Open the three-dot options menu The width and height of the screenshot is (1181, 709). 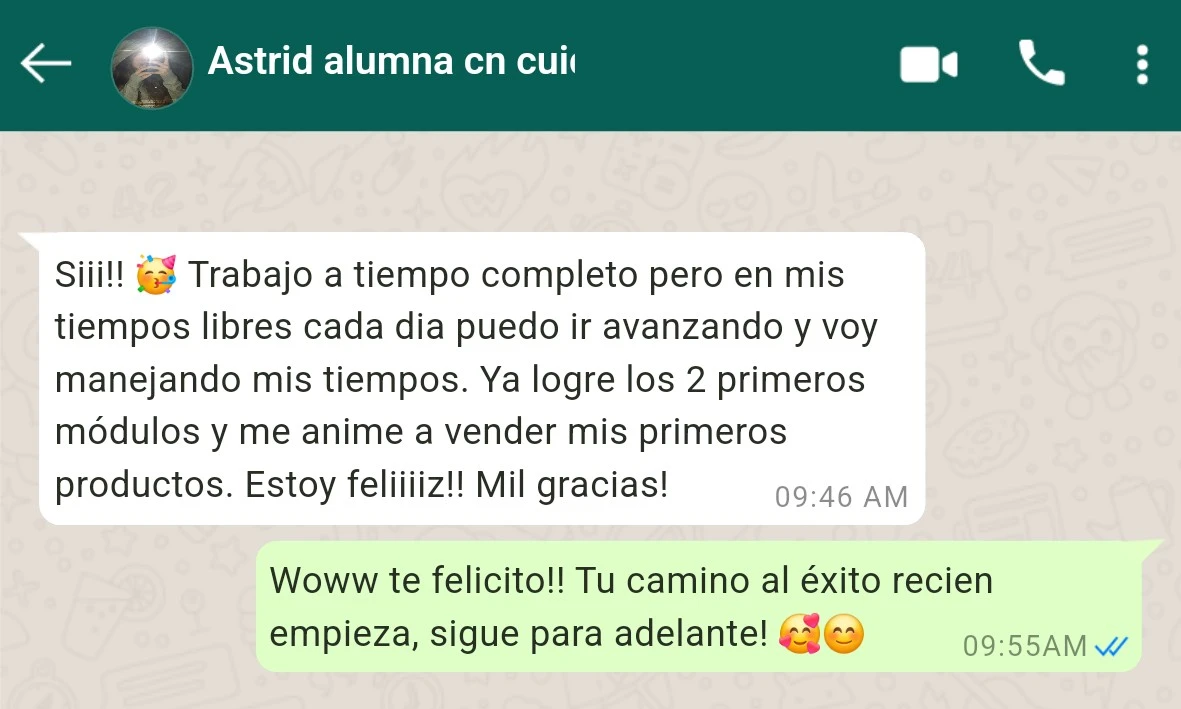click(x=1143, y=64)
